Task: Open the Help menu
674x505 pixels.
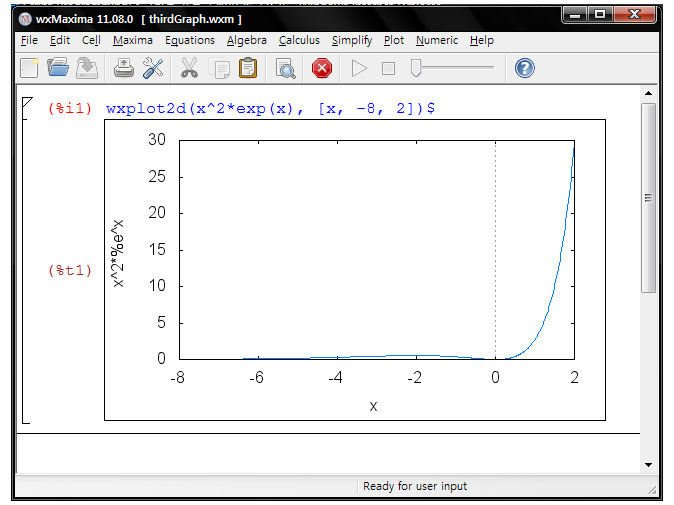Action: (x=481, y=40)
